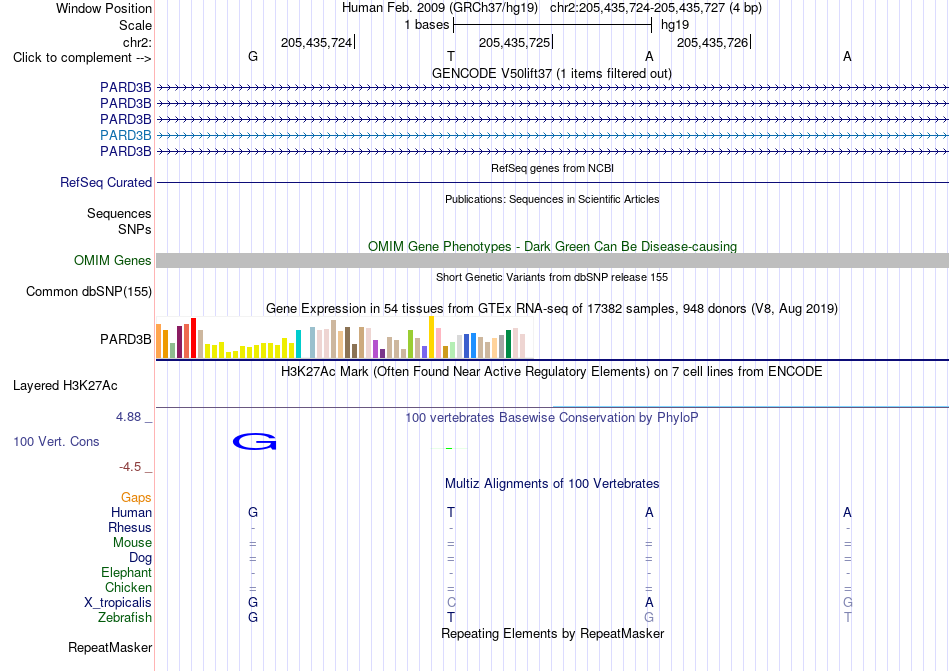The height and width of the screenshot is (671, 950).
Task: Click the Elephant species label
Action: pos(126,572)
